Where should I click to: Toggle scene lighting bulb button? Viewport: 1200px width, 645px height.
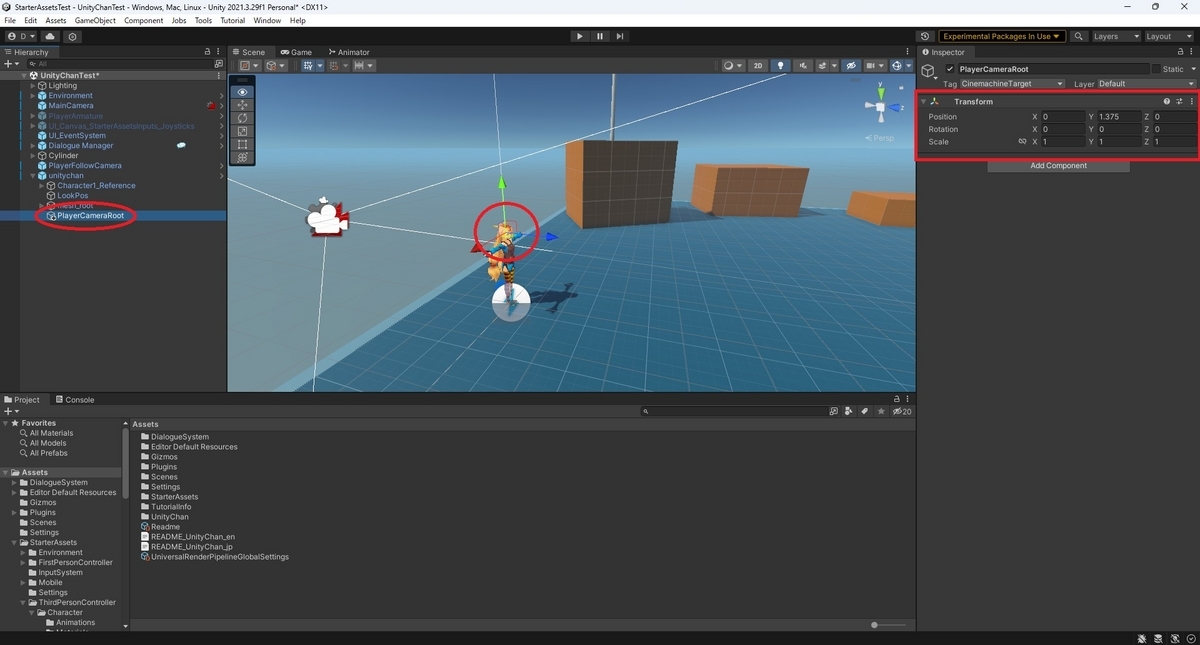click(781, 66)
